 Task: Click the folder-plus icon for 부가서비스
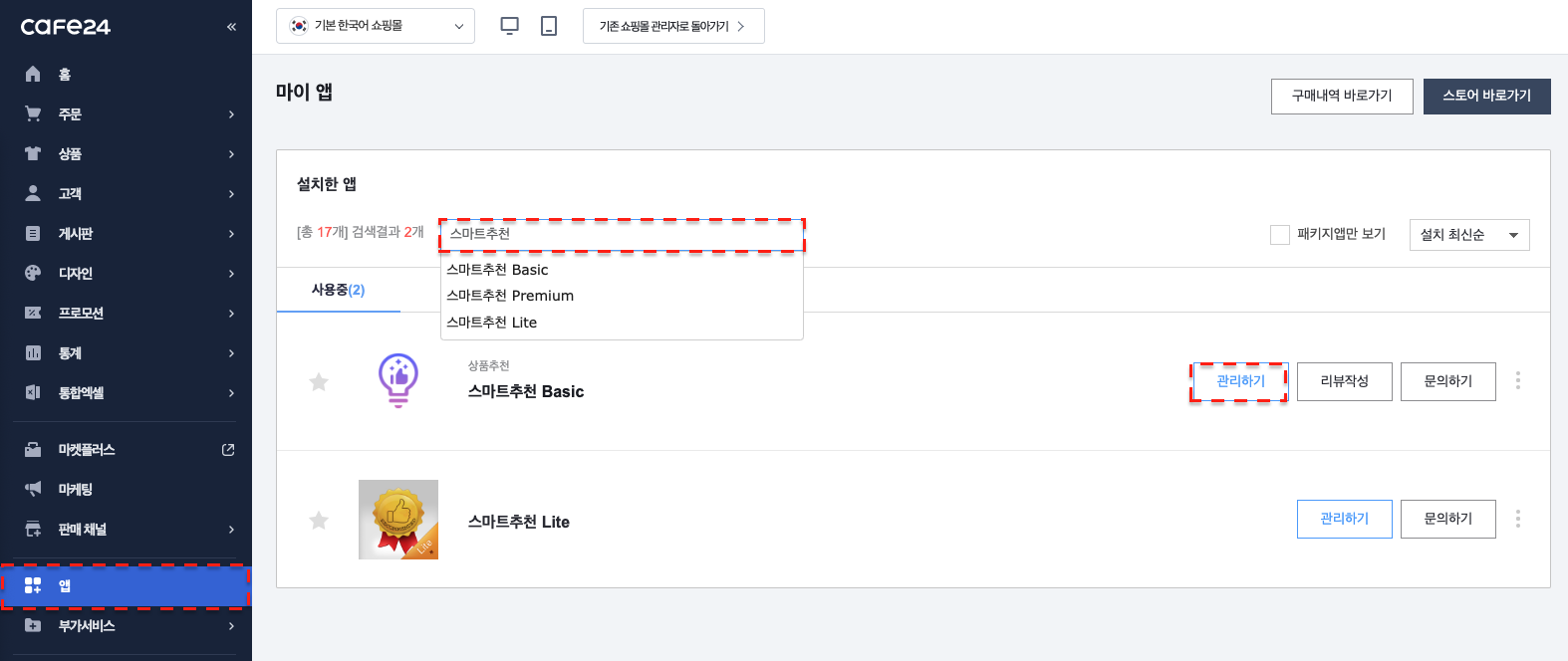coord(33,625)
